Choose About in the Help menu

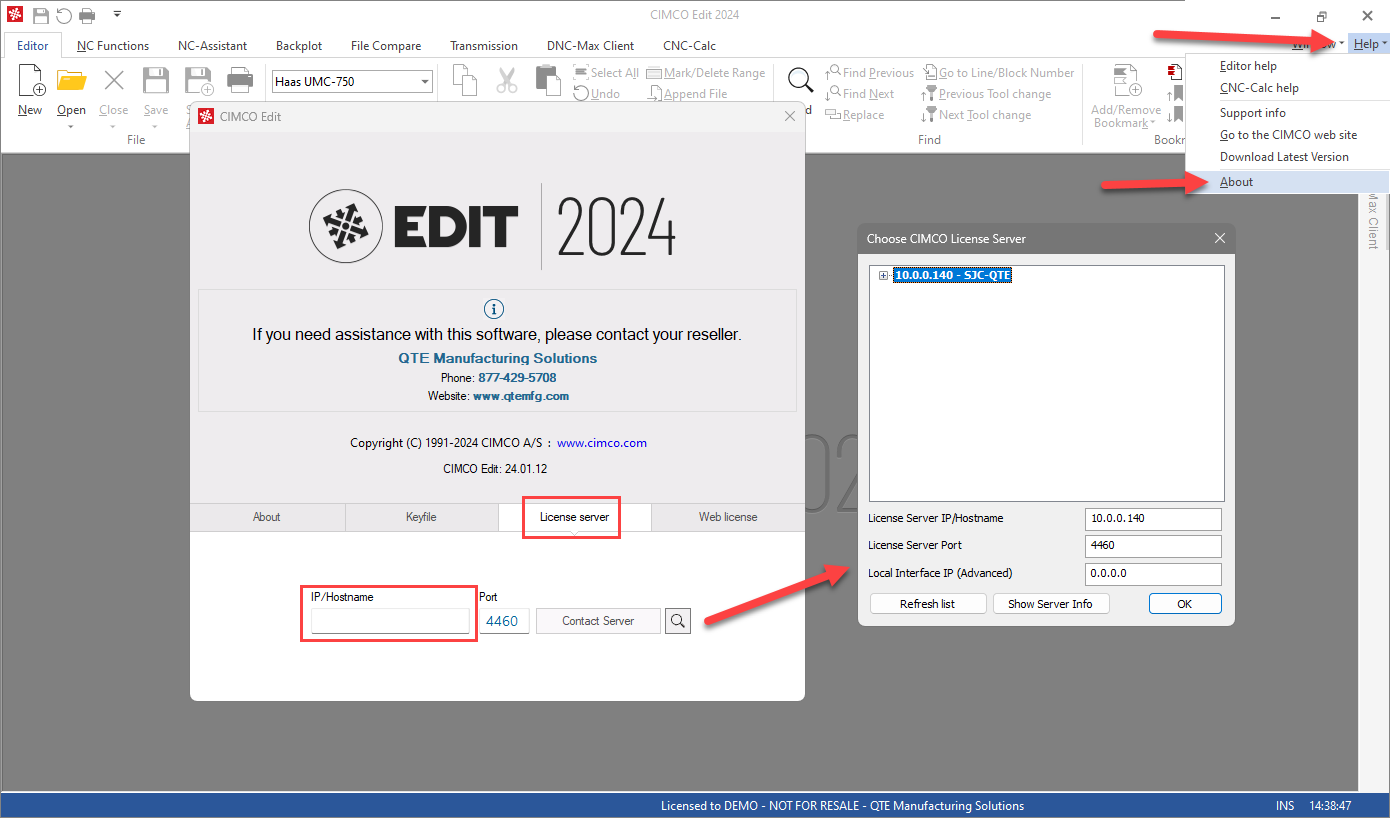(1287, 182)
